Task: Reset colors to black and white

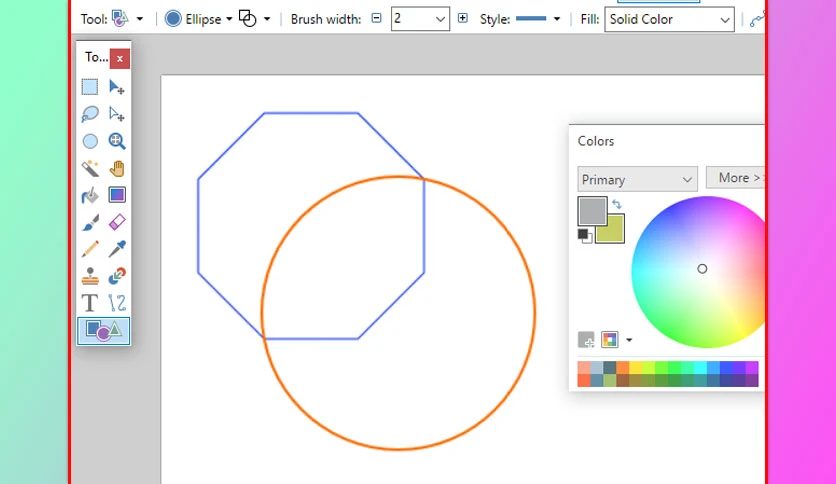Action: click(585, 235)
